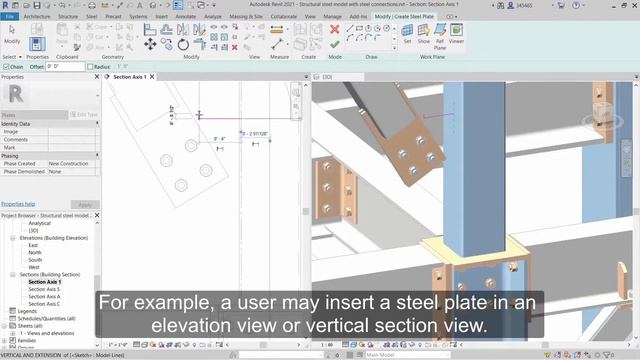Screen dimensions: 640x360
Task: Select the Rectangle draw tool
Action: coord(359,28)
